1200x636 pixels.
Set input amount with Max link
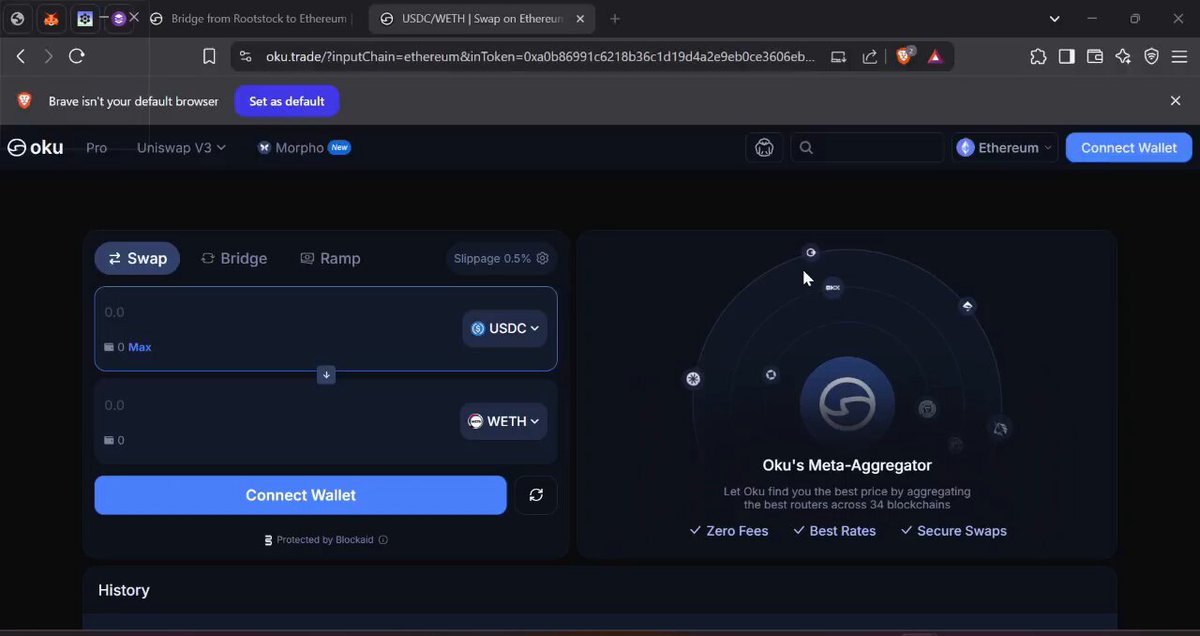140,347
